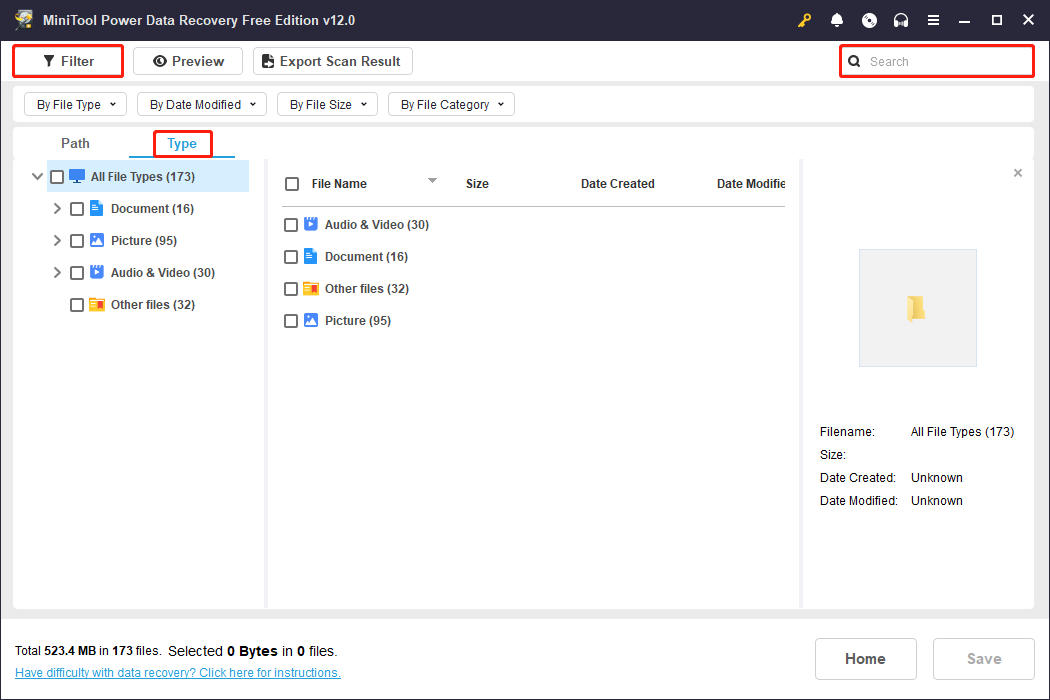This screenshot has height=700, width=1050.
Task: Check the All File Types checkbox
Action: pos(57,177)
